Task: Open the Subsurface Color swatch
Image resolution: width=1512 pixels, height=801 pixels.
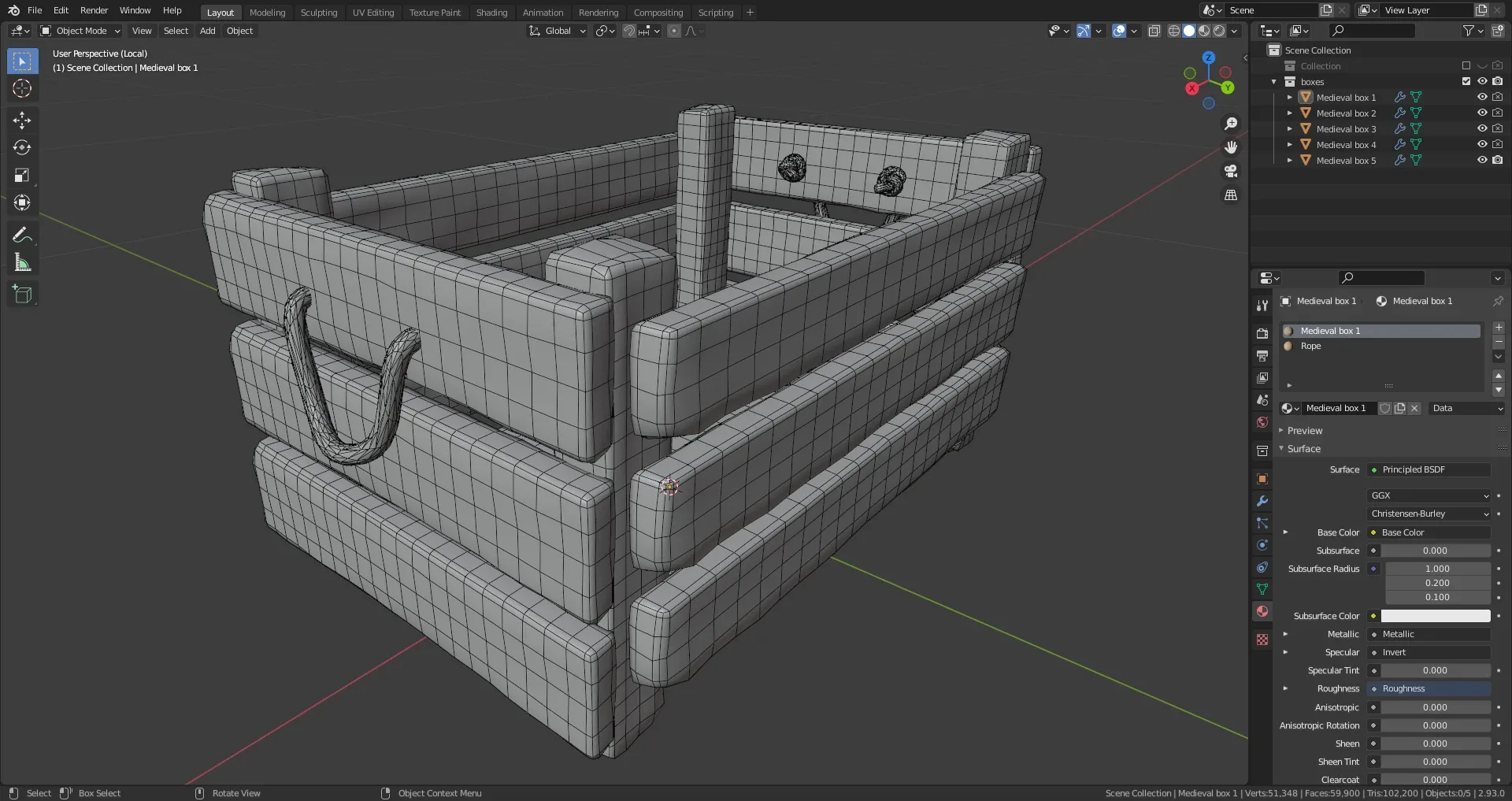Action: click(1433, 616)
